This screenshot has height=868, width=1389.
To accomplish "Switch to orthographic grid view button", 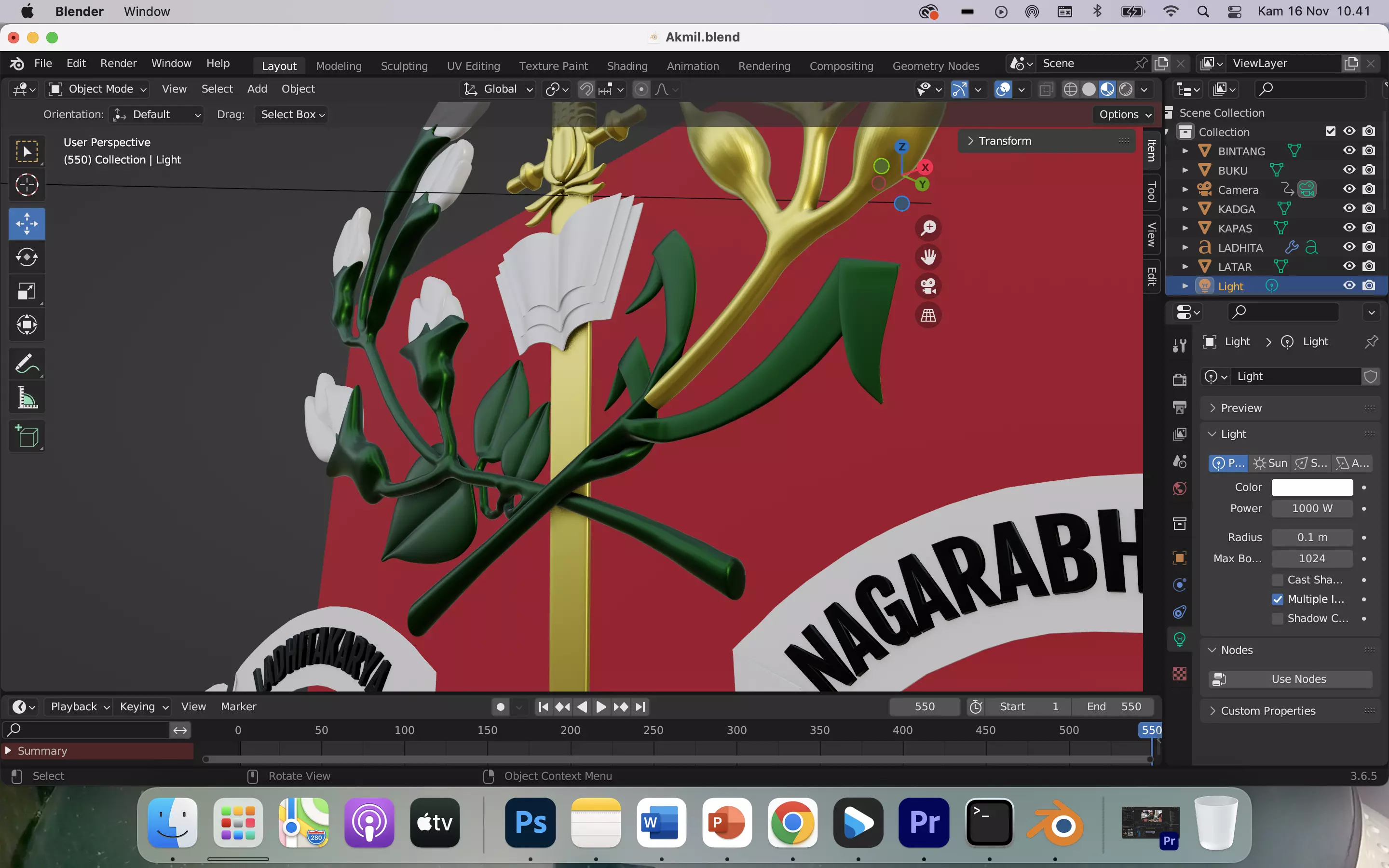I will coord(928,315).
